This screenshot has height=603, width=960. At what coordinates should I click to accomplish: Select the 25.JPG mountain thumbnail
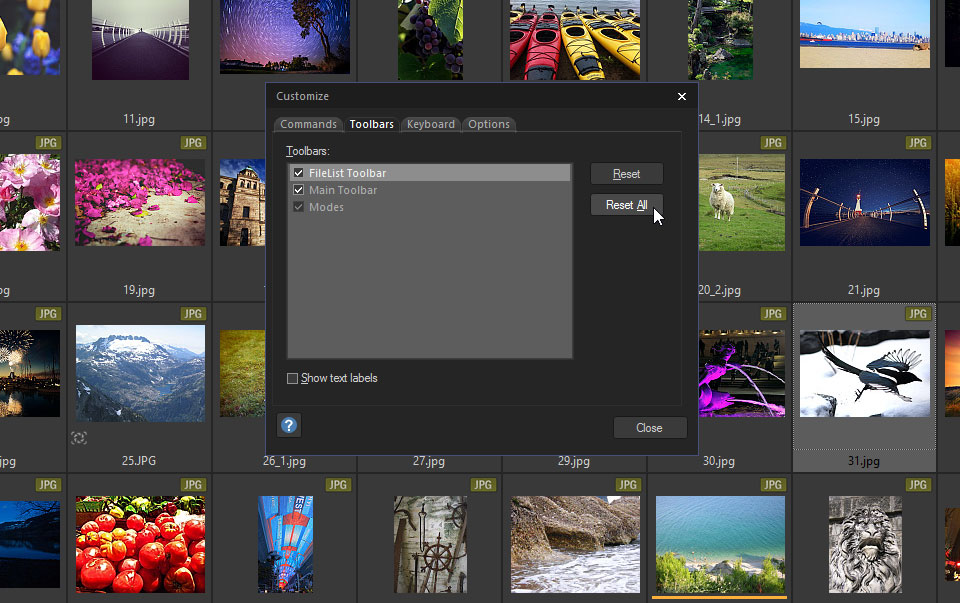(140, 373)
